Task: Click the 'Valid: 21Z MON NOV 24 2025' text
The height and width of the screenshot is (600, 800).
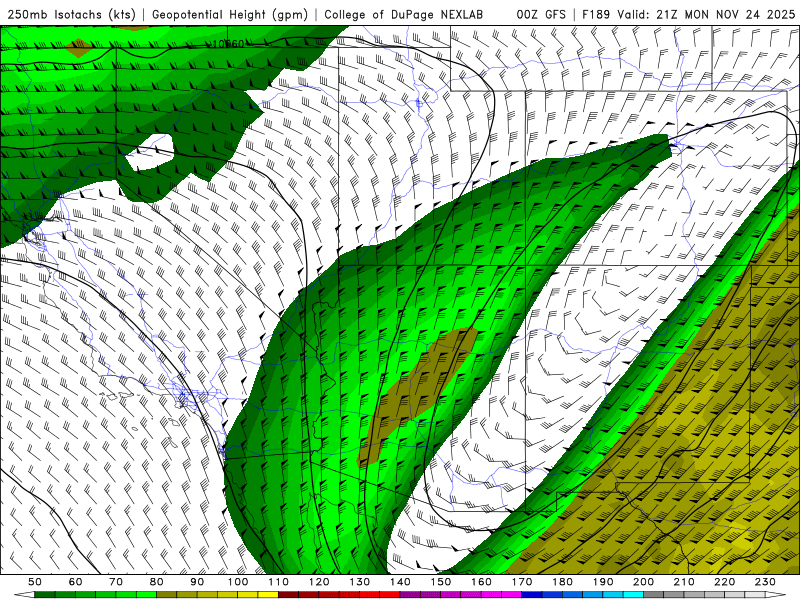Action: click(706, 15)
